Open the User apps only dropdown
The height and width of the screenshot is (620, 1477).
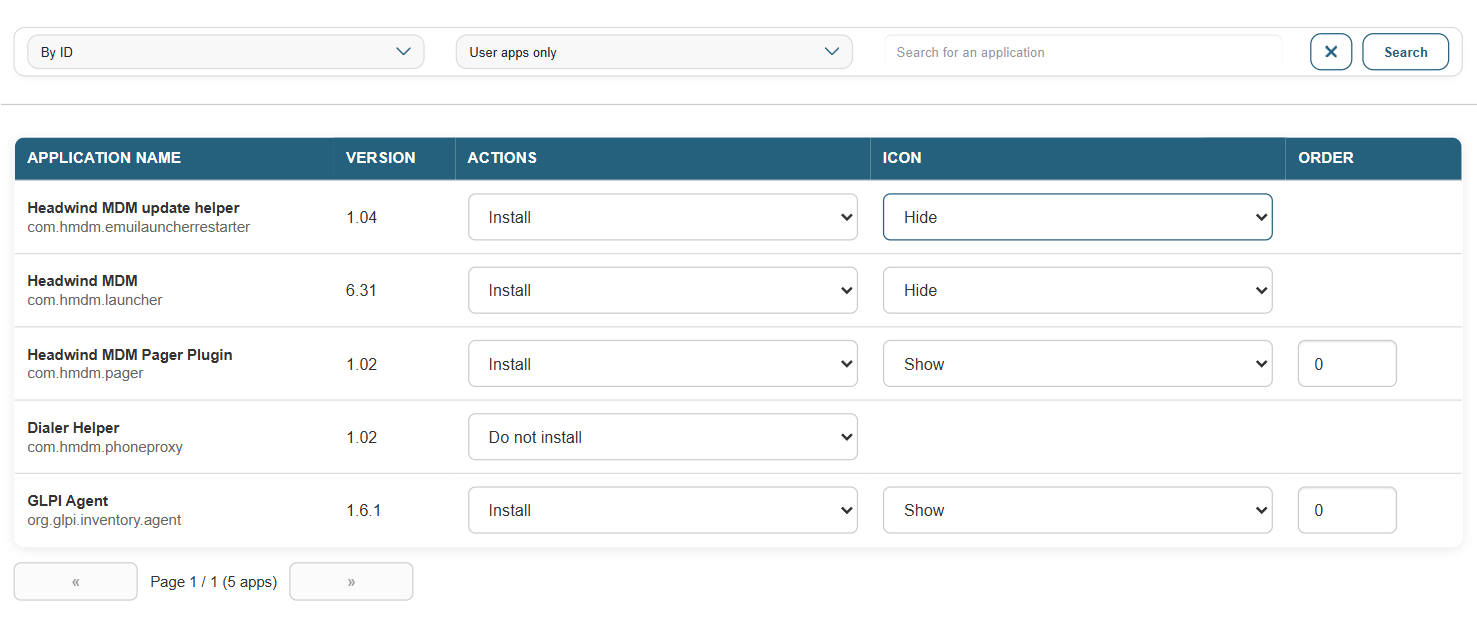654,52
